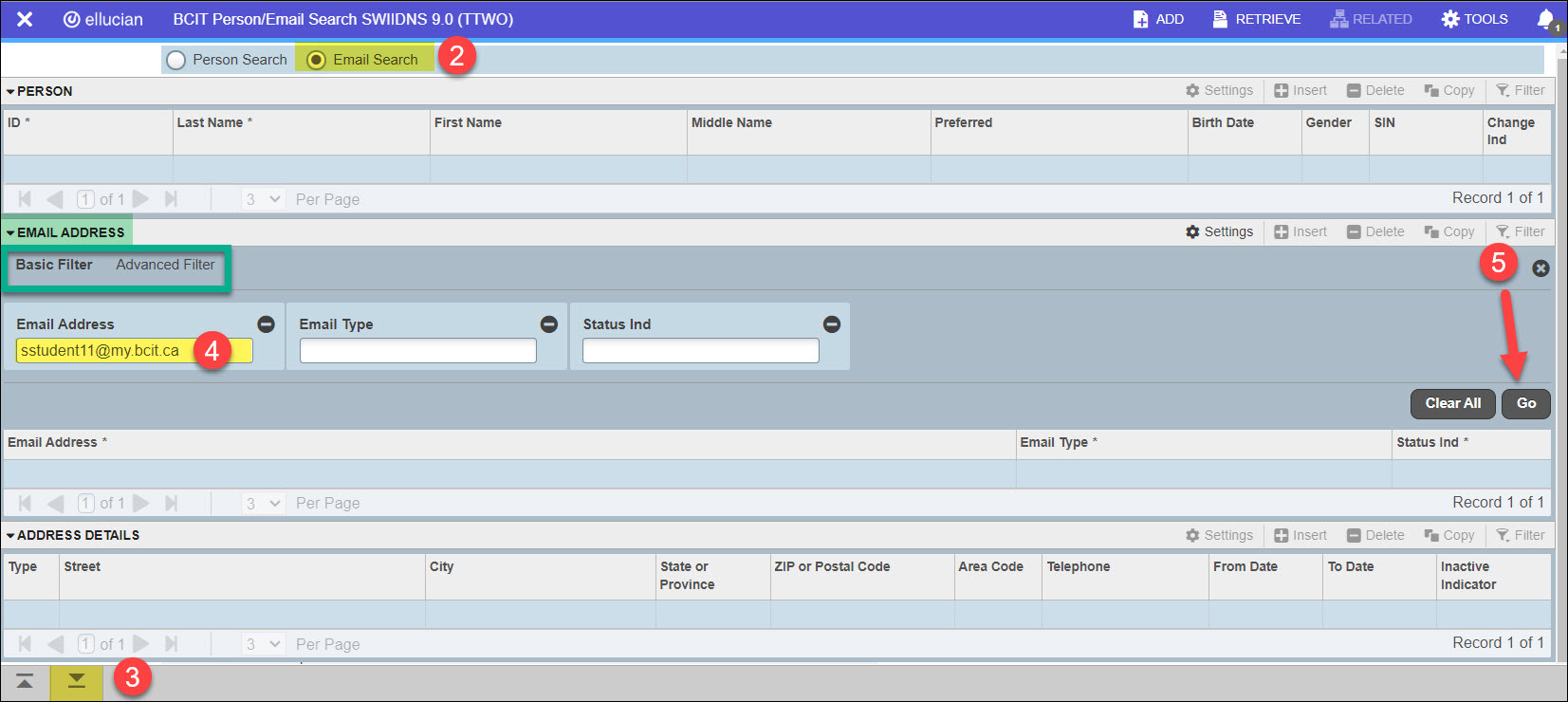Screen dimensions: 1568x702
Task: Go to previous page in ADDRESS DETAILS section
Action: tap(55, 644)
